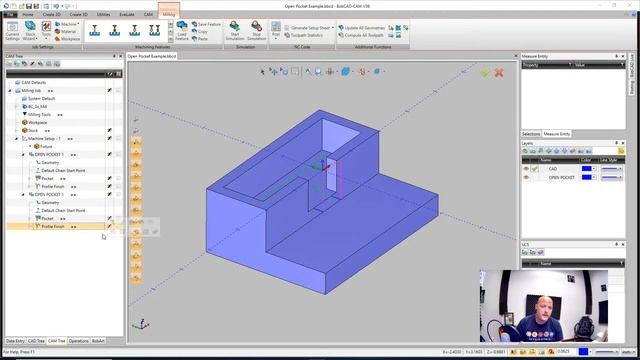Click OPEN POCKET layer blue color swatch
The height and width of the screenshot is (360, 640).
586,177
